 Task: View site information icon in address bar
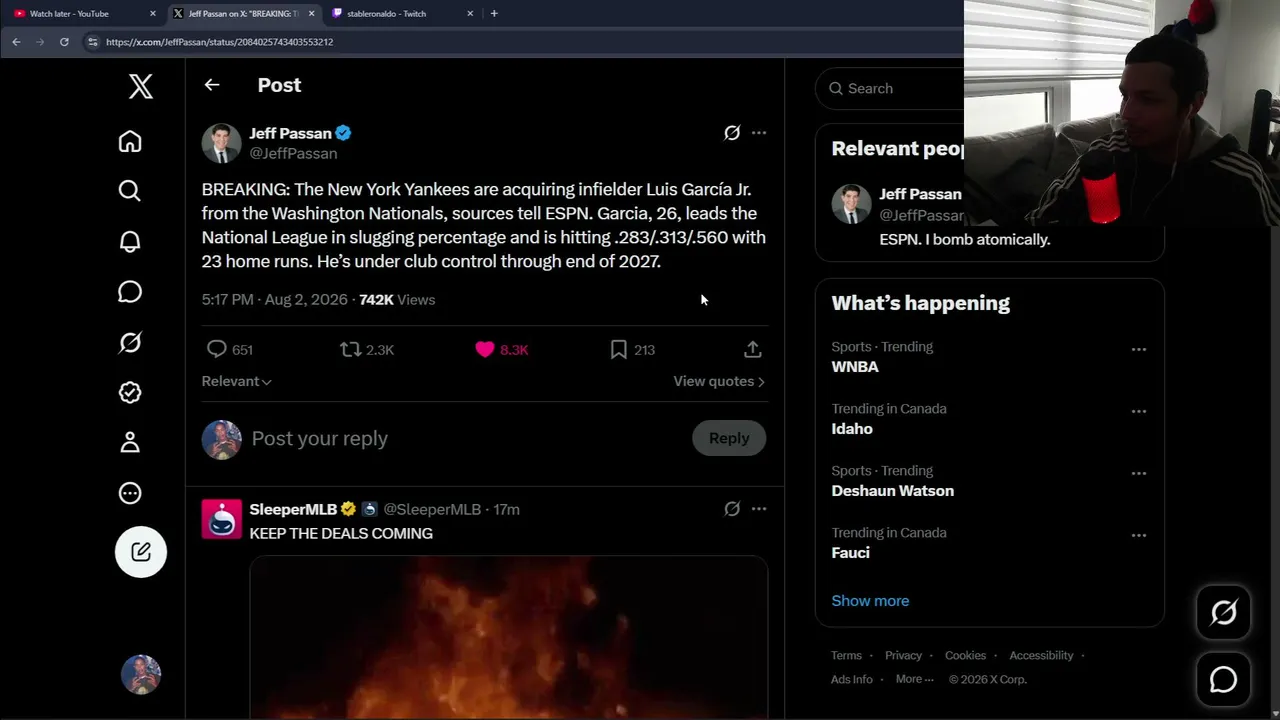pos(93,42)
